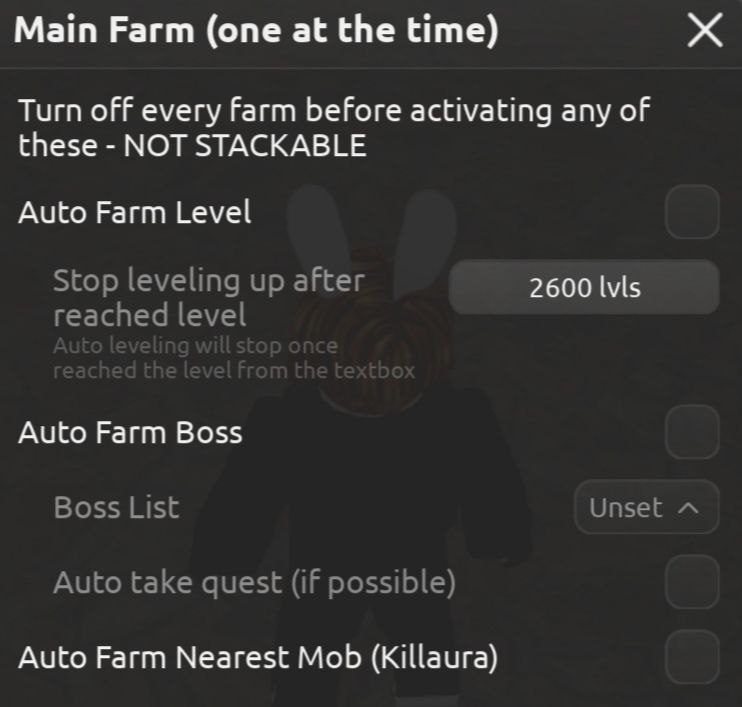Click the chevron arrow beside Unset
This screenshot has width=742, height=707.
coord(687,508)
